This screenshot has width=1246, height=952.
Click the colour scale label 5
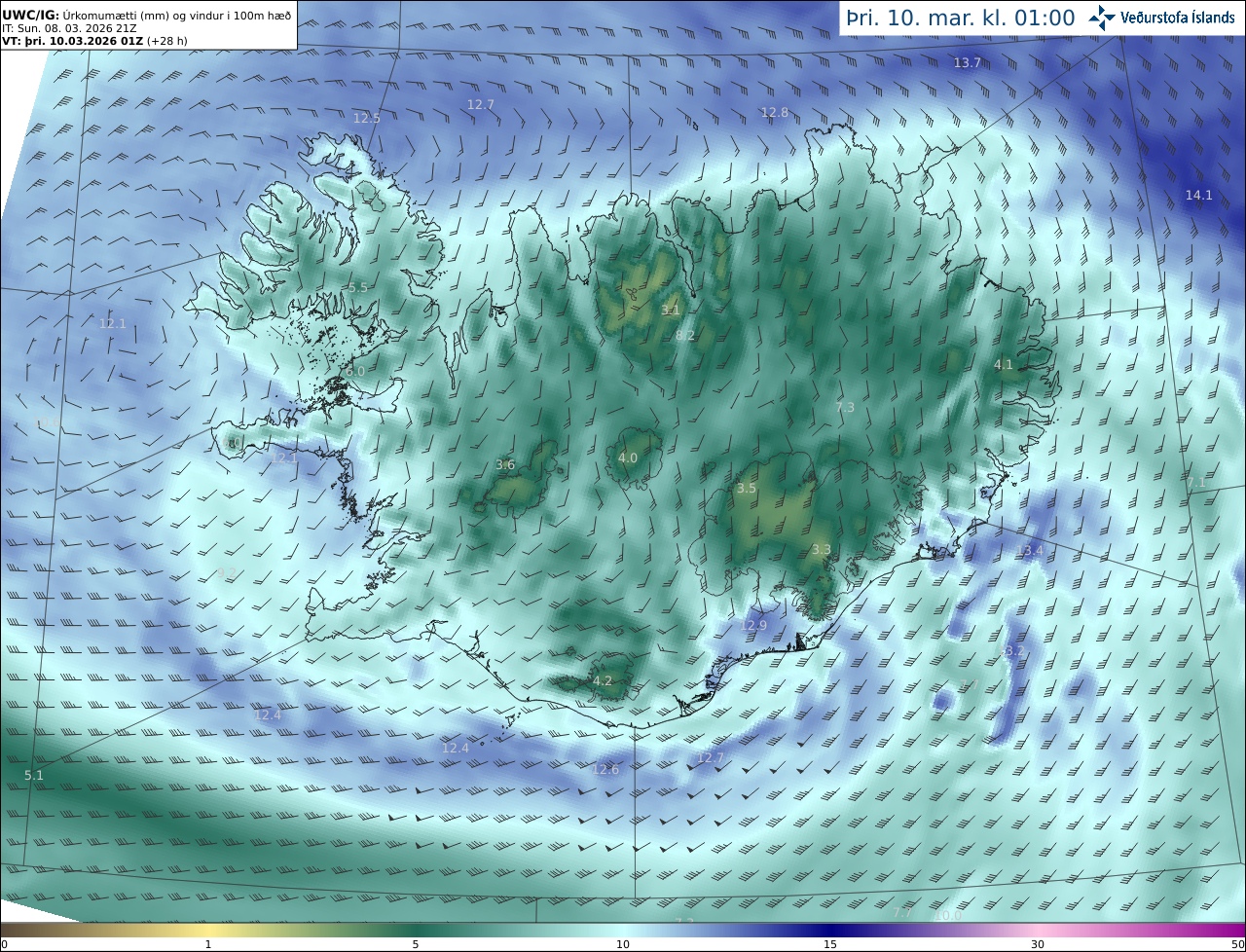click(x=416, y=944)
